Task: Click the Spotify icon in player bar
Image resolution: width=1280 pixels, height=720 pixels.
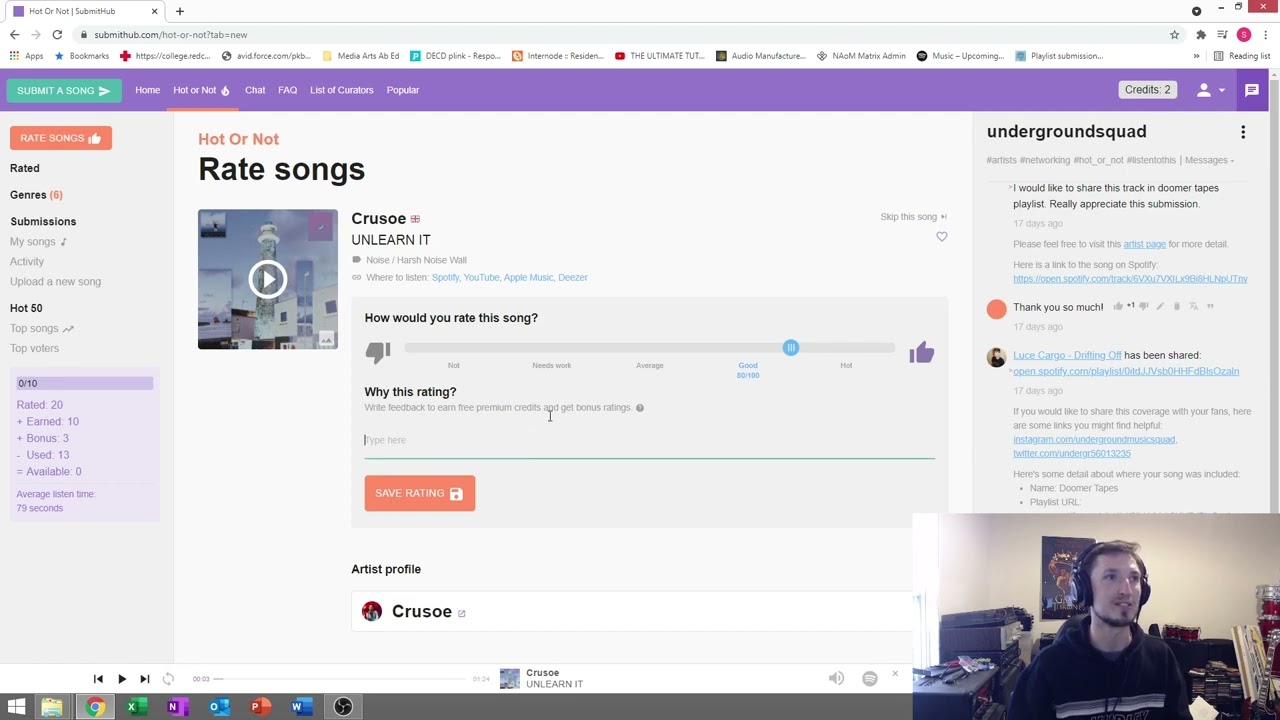Action: point(870,678)
